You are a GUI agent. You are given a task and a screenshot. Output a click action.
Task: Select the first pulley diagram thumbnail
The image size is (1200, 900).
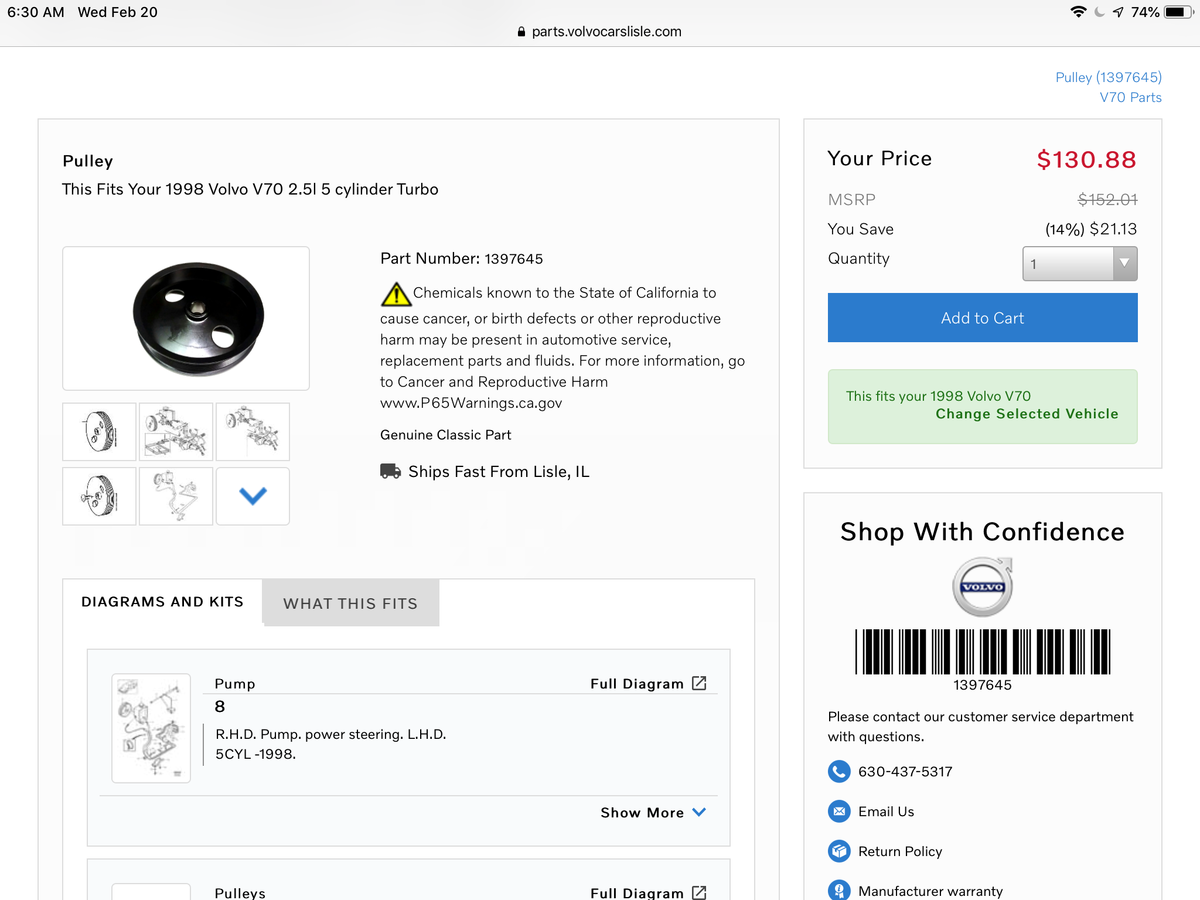click(99, 432)
